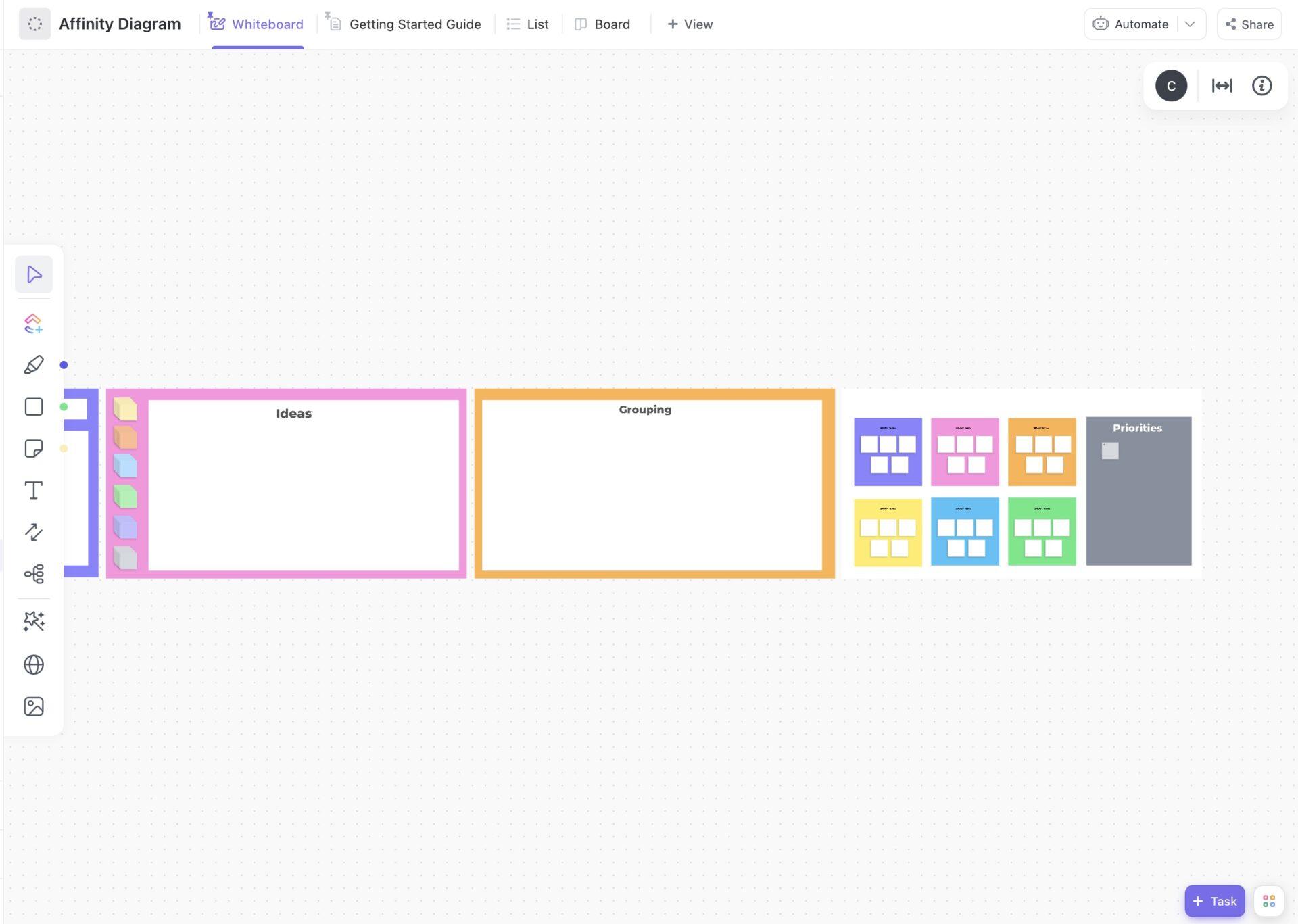Select the Sticky Note tool
The width and height of the screenshot is (1298, 924).
[34, 449]
